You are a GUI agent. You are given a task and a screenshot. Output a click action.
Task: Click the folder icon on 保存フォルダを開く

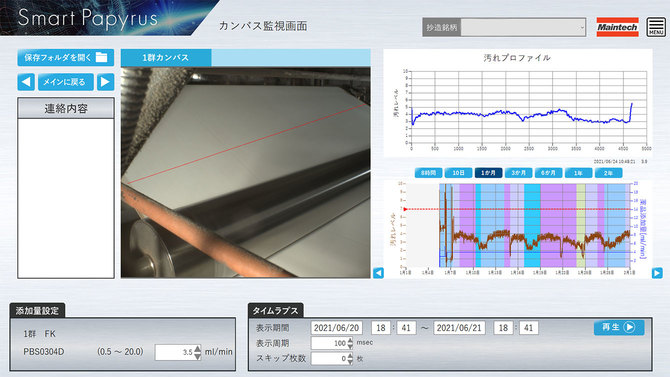101,57
